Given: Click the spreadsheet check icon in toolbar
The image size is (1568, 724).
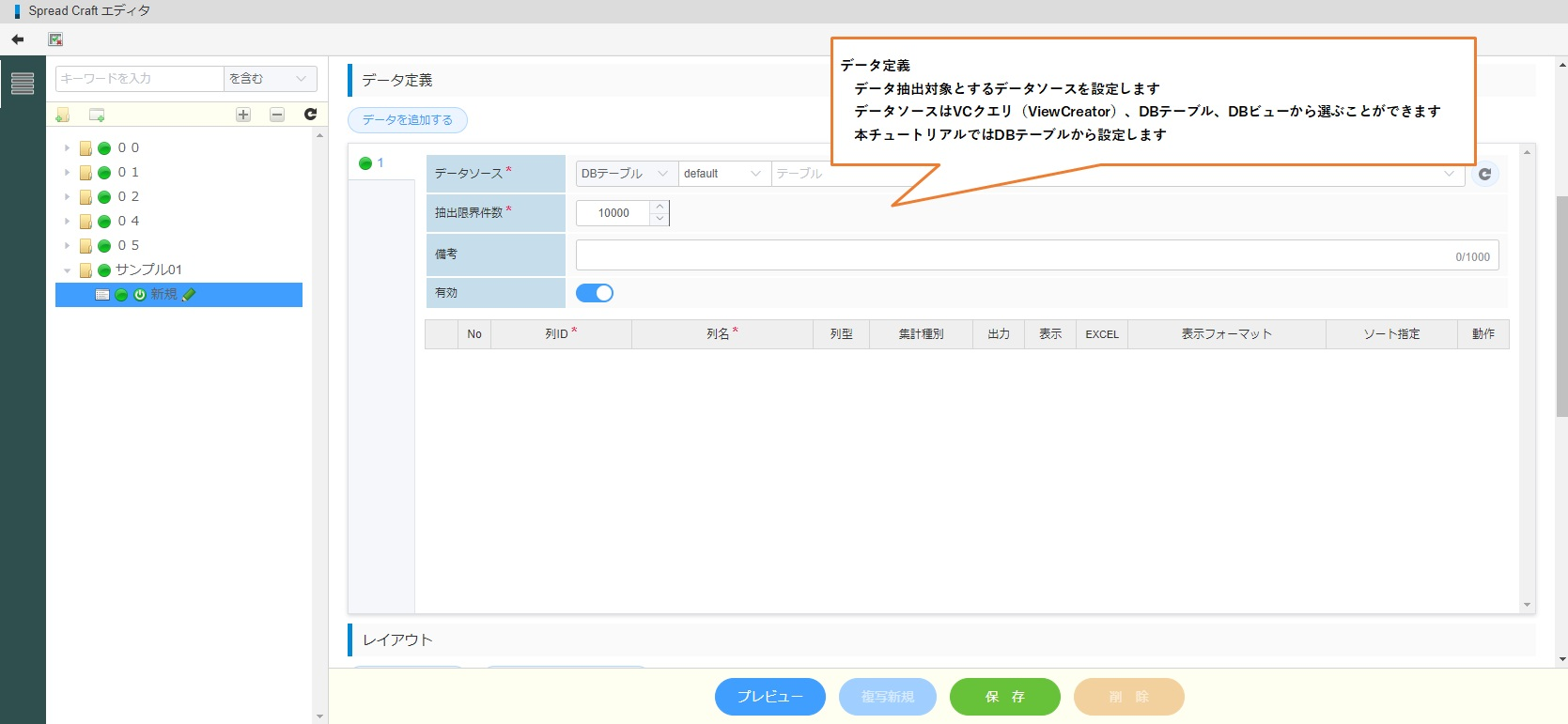Looking at the screenshot, I should tap(55, 39).
